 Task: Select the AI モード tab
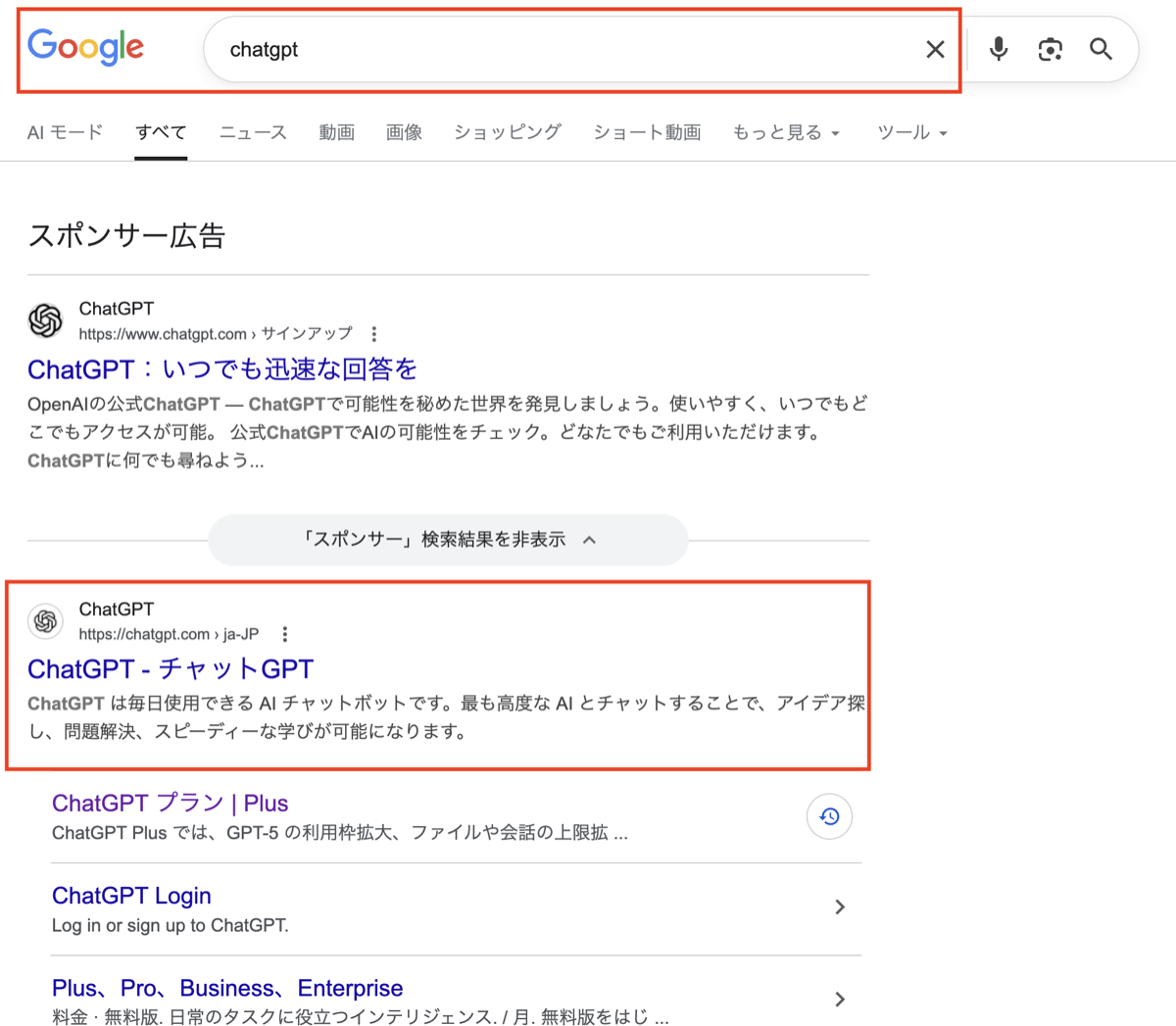click(65, 132)
